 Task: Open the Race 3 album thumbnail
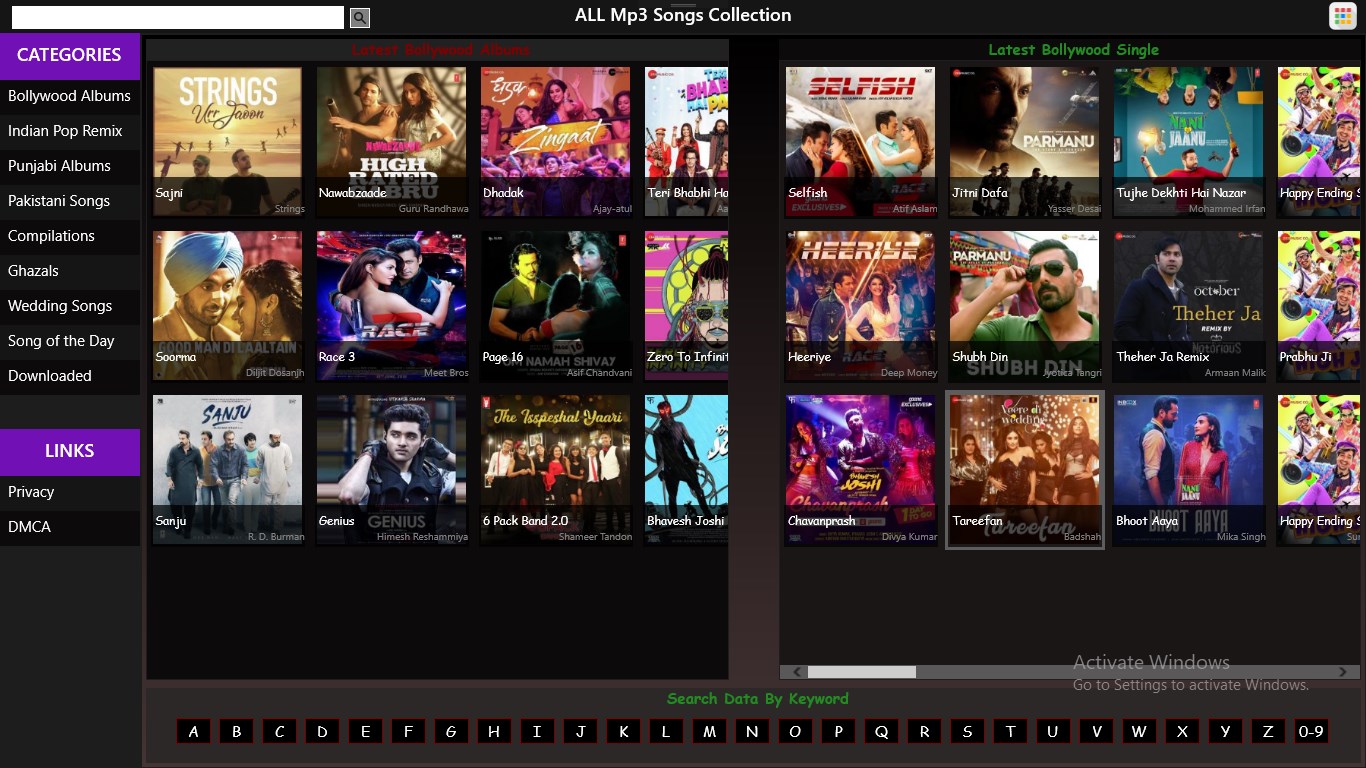(392, 306)
